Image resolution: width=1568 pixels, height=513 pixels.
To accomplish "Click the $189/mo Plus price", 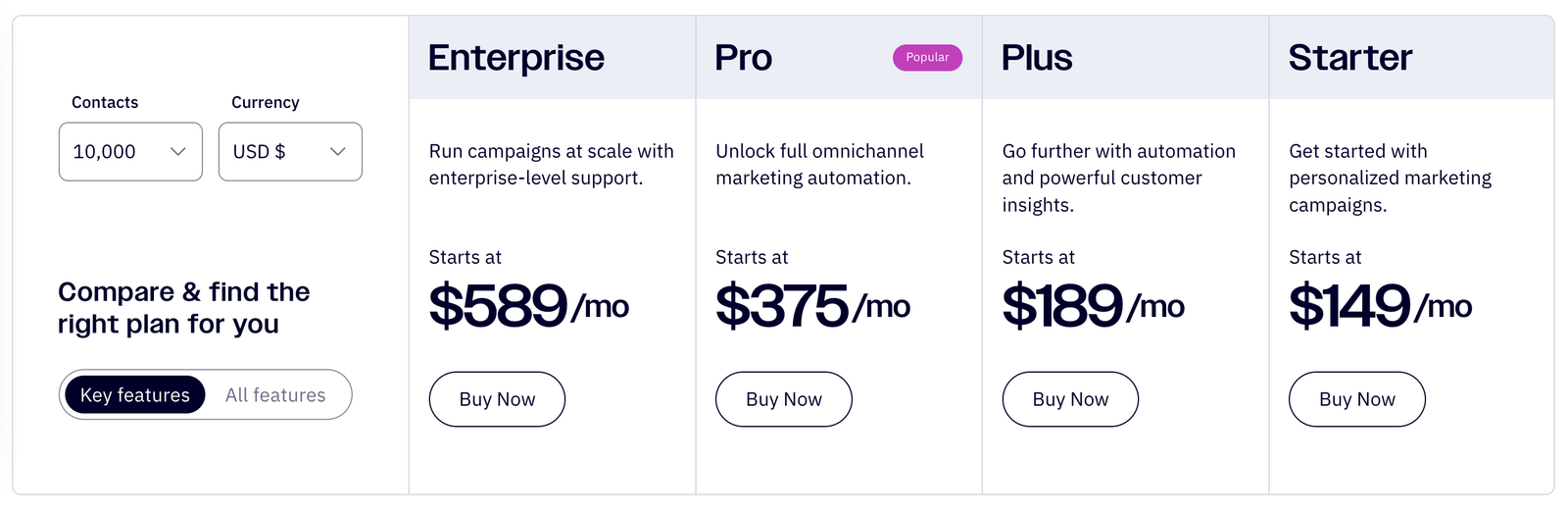I will tap(1093, 305).
